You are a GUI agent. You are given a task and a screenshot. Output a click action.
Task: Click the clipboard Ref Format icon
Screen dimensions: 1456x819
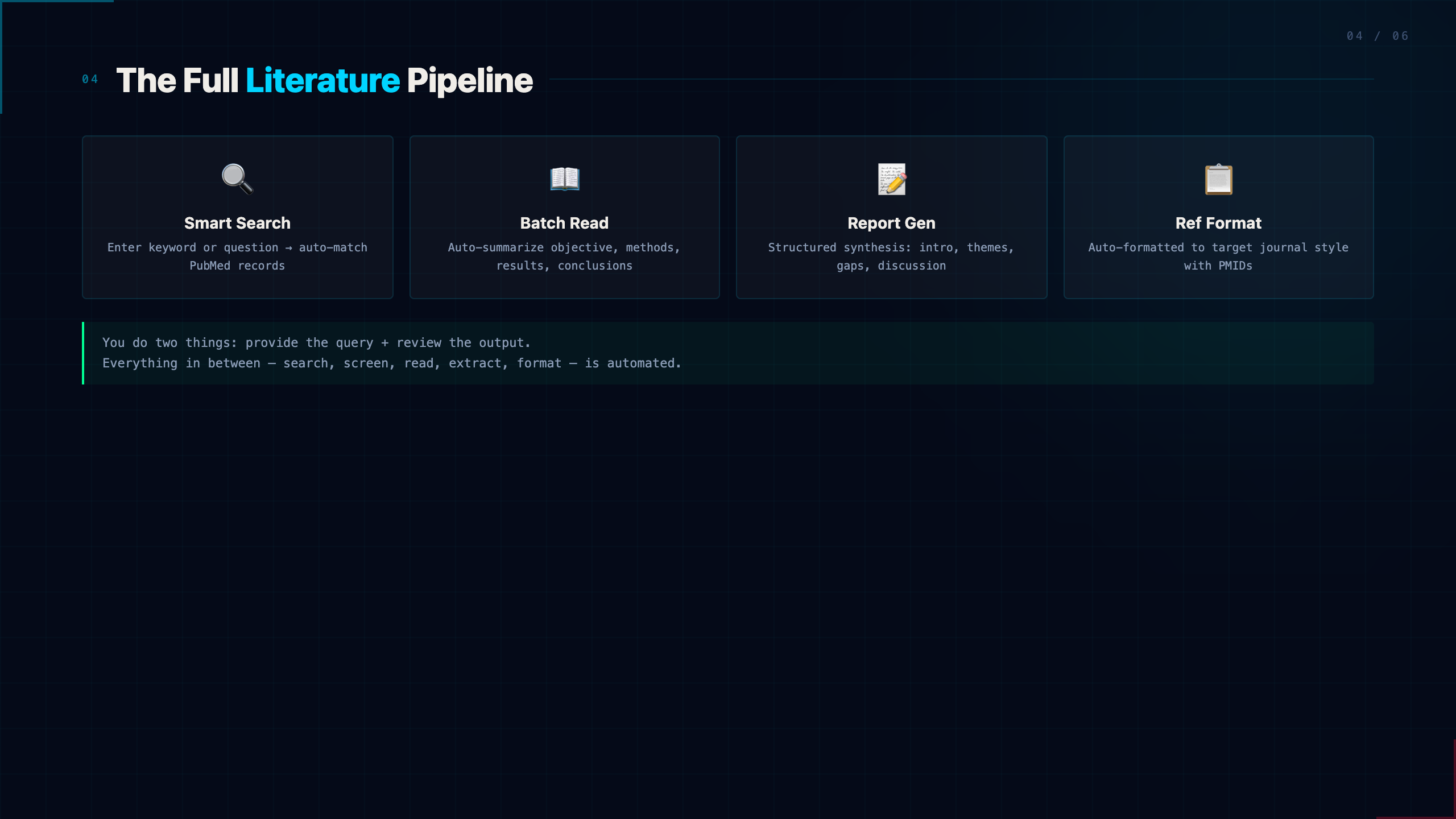tap(1219, 179)
